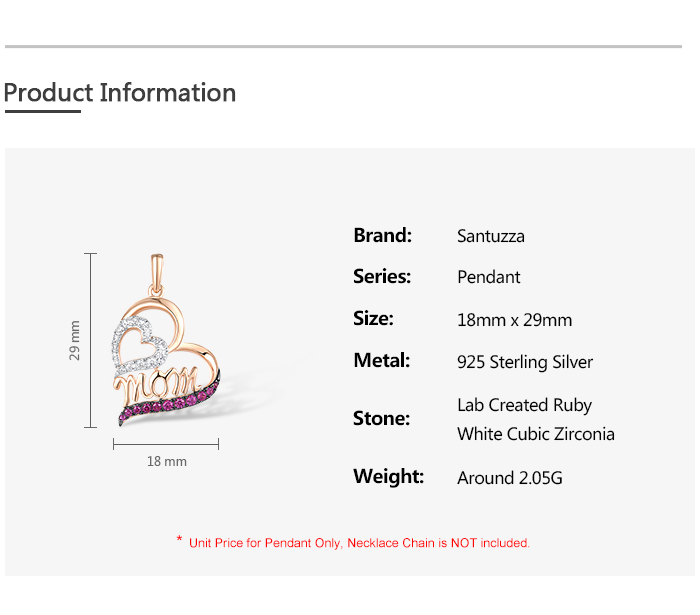Click the White Cubic Zirconia text
Viewport: 700px width, 615px height.
[x=536, y=434]
